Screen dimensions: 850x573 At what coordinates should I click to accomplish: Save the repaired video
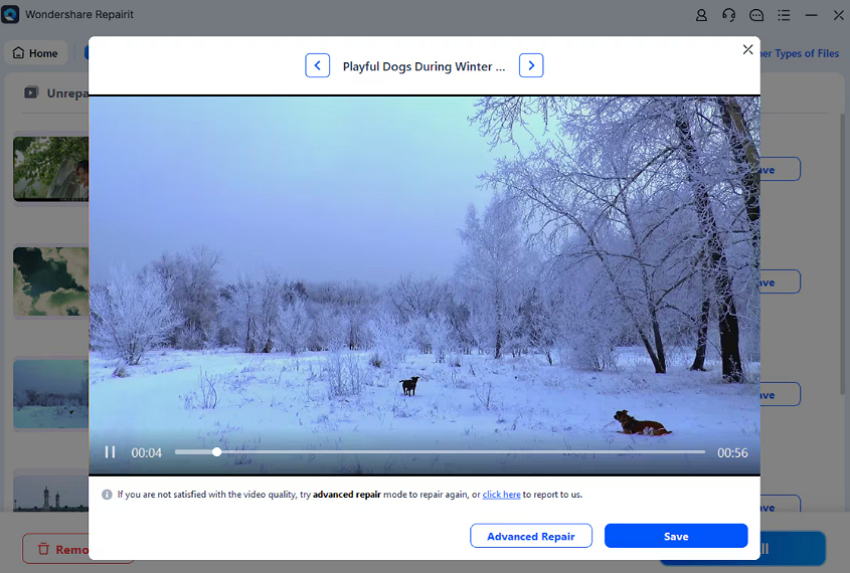[x=676, y=536]
